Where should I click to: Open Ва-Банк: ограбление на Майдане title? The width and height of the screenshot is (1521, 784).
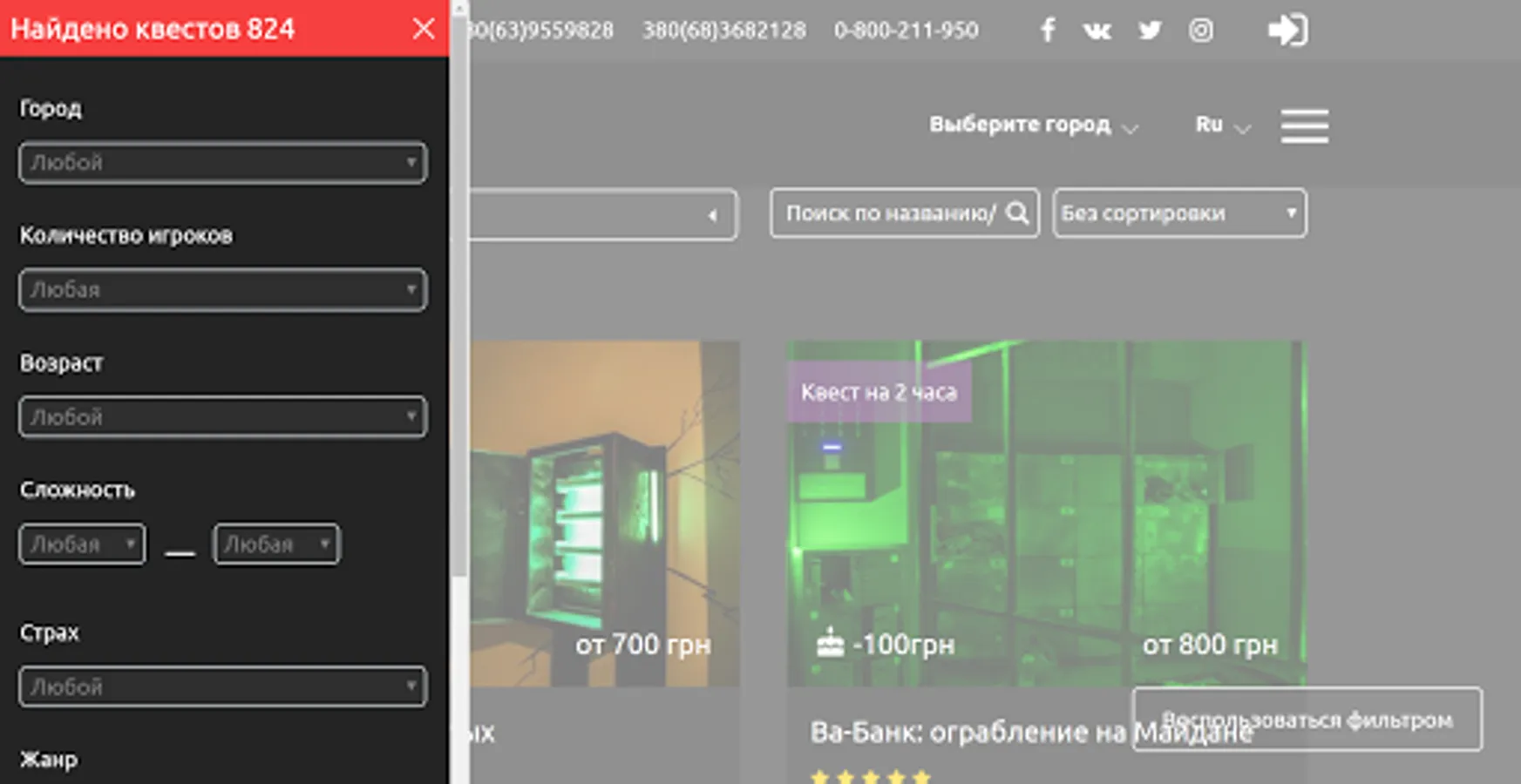click(1031, 732)
